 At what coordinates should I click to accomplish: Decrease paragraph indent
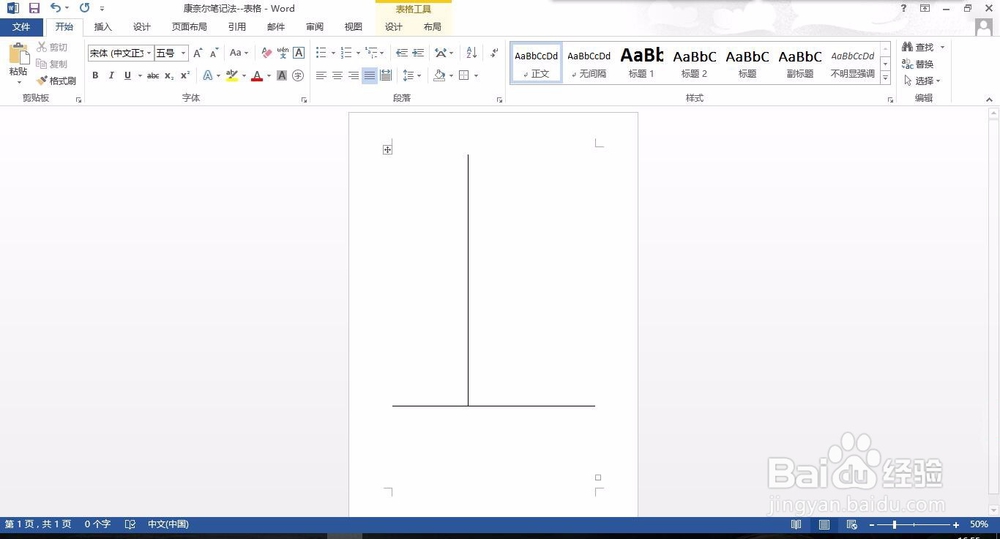(x=402, y=53)
